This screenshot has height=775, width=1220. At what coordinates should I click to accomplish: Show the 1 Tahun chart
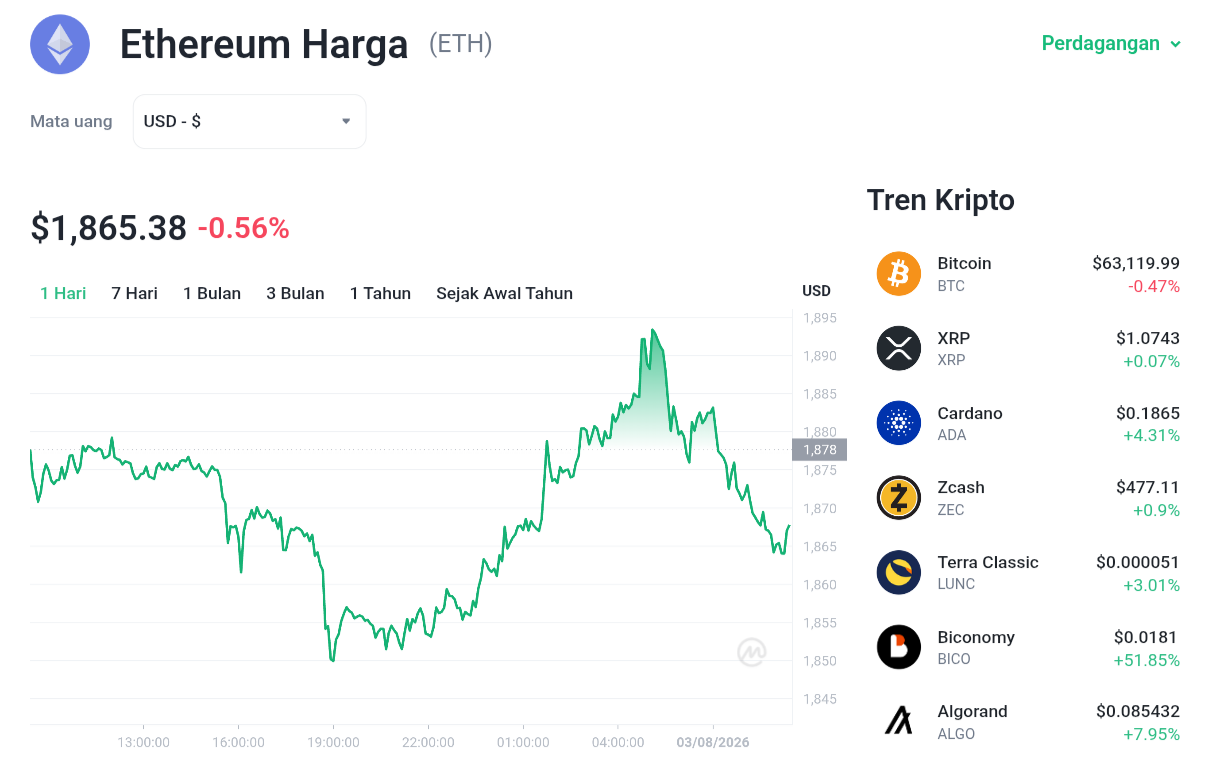click(380, 293)
